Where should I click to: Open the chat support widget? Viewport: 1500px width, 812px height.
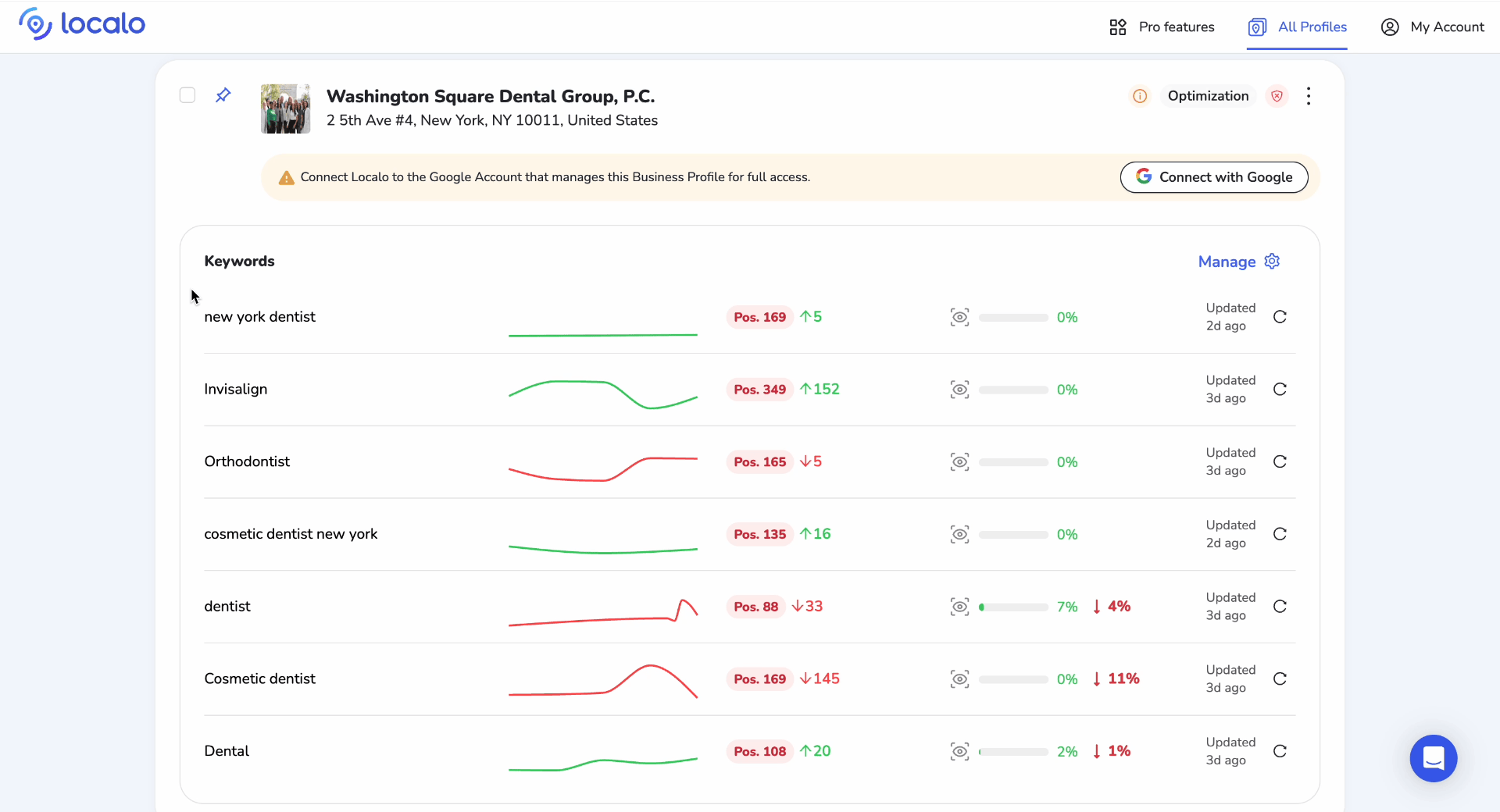[x=1433, y=758]
